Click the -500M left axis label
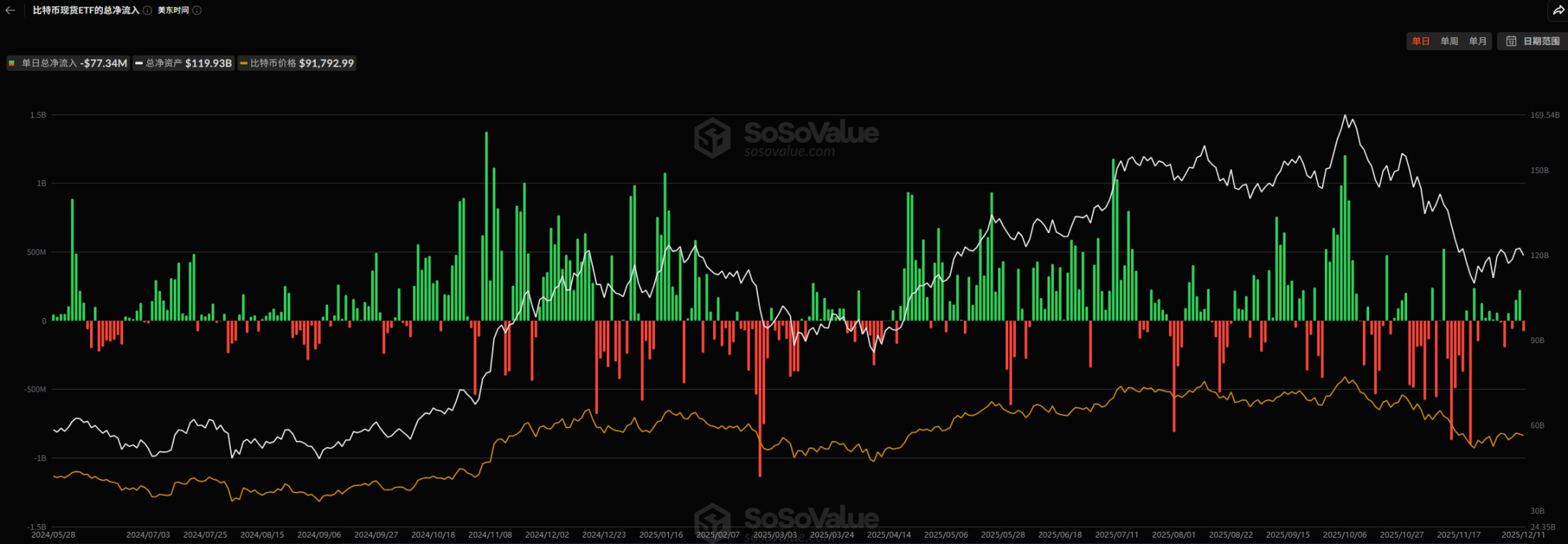This screenshot has height=544, width=1568. (x=35, y=390)
